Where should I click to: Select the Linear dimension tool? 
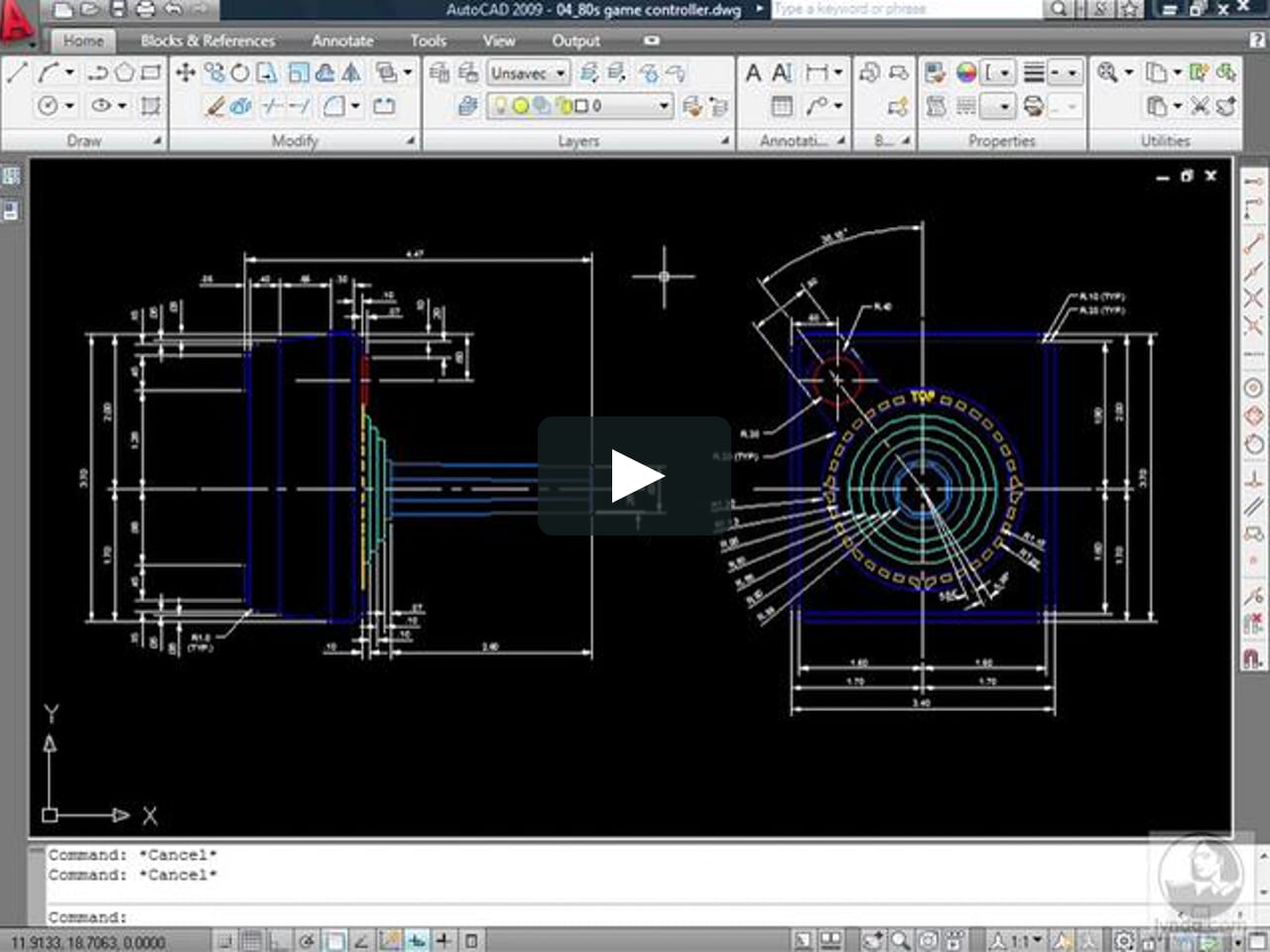tap(818, 72)
